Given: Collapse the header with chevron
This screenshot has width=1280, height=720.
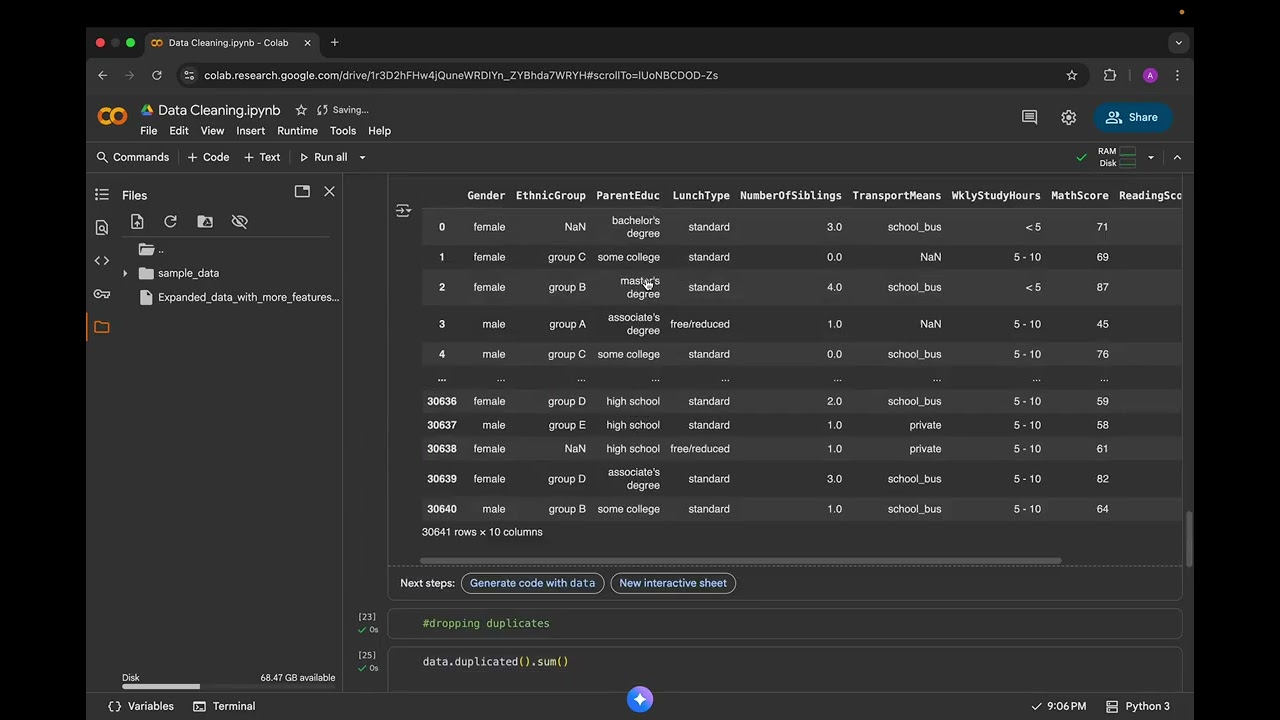Looking at the screenshot, I should point(1177,157).
